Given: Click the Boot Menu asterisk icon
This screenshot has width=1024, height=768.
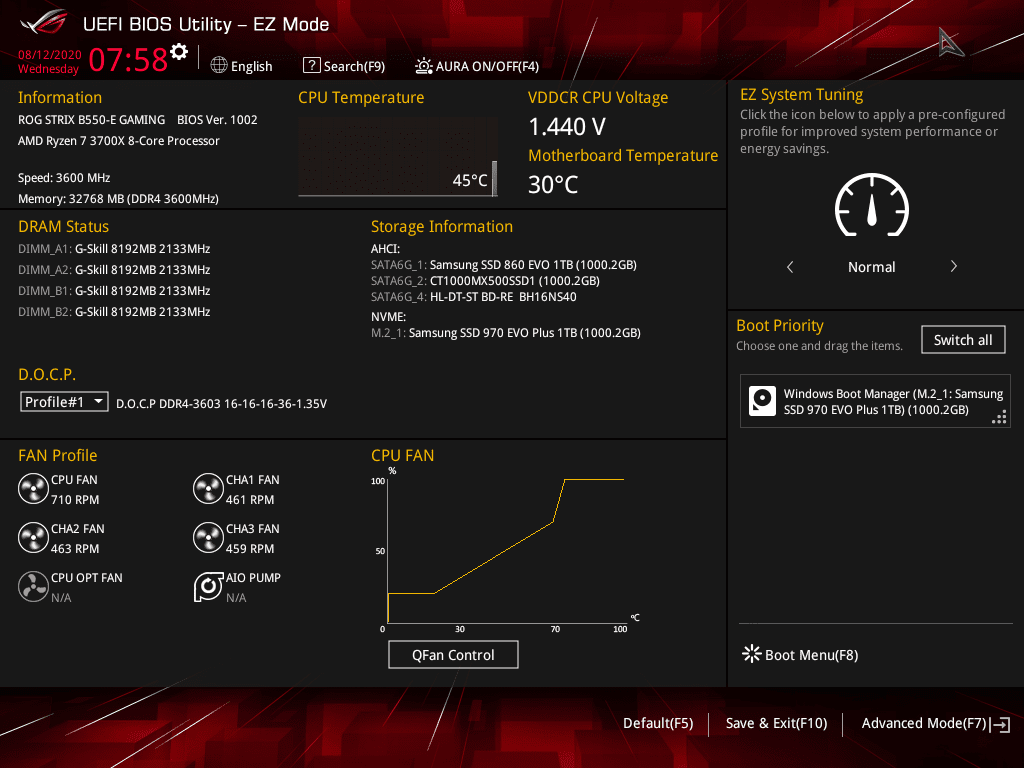Looking at the screenshot, I should (752, 654).
